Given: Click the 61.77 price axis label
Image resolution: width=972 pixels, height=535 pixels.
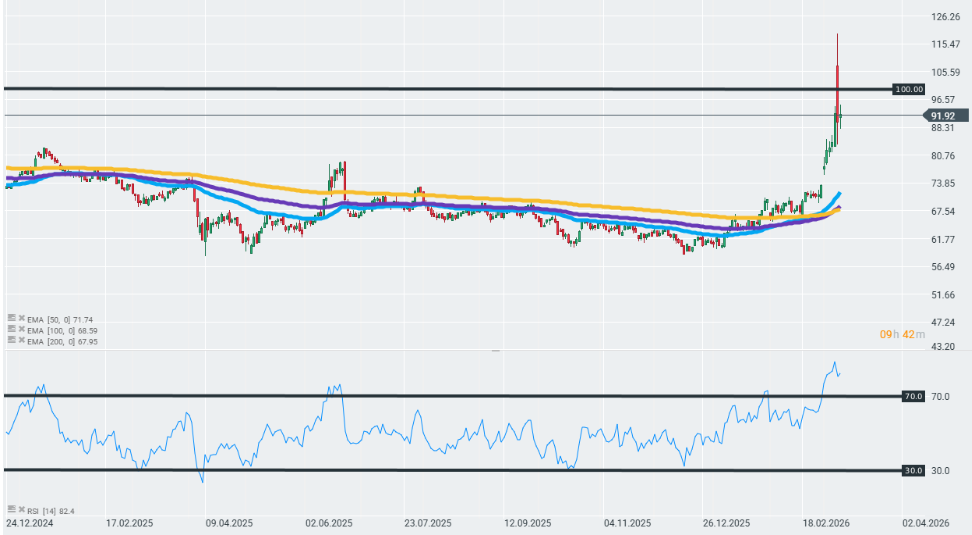Looking at the screenshot, I should tap(943, 239).
